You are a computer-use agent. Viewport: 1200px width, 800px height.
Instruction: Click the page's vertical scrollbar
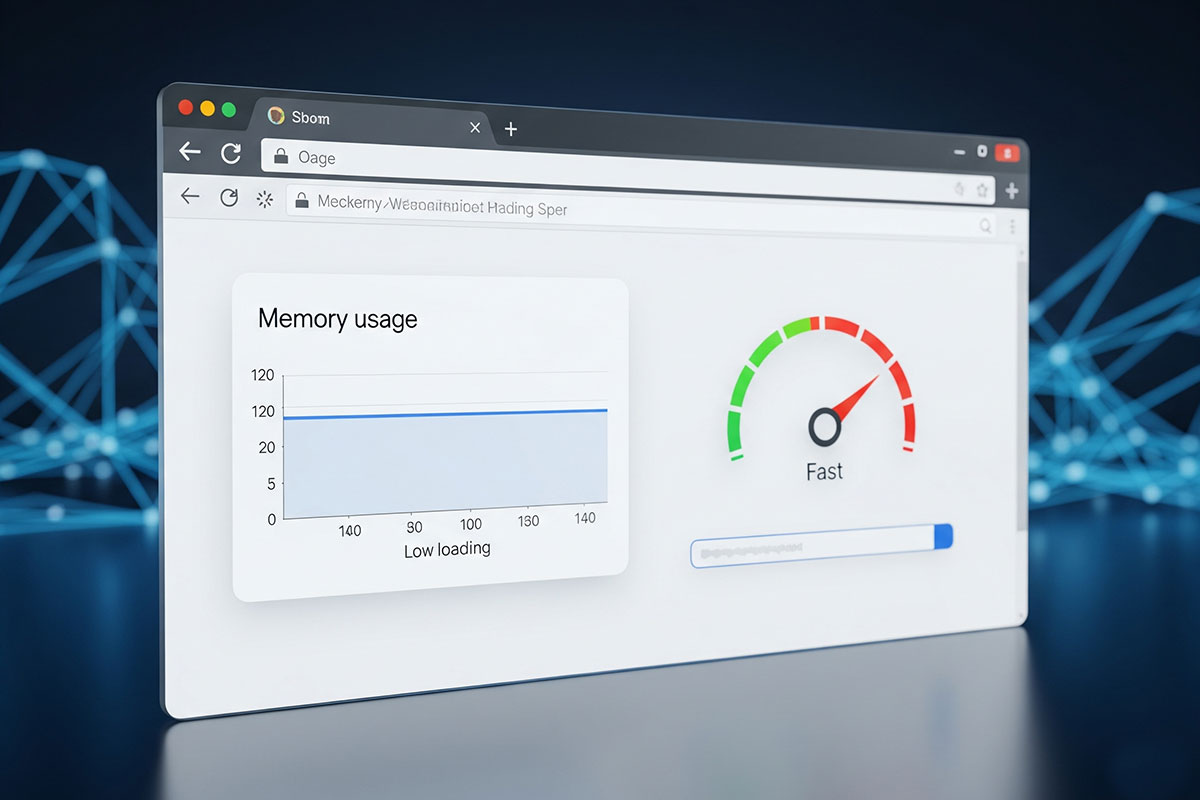point(1021,395)
